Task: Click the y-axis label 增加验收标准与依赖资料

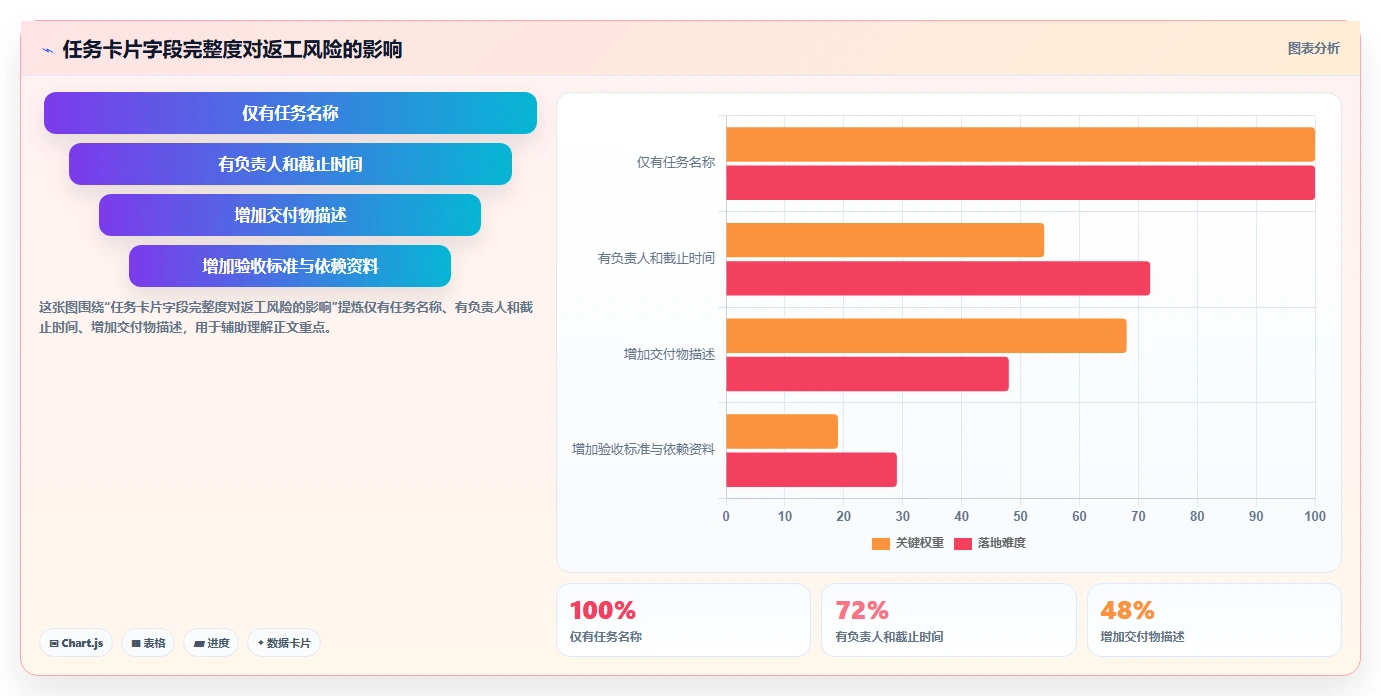Action: [644, 450]
